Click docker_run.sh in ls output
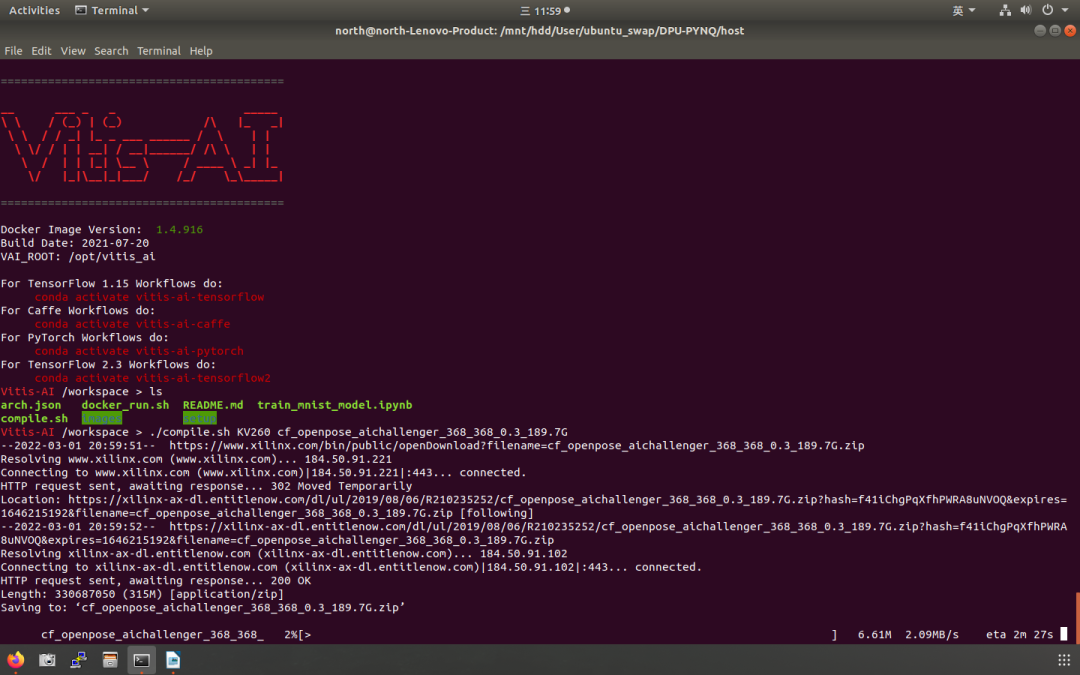 pyautogui.click(x=125, y=405)
